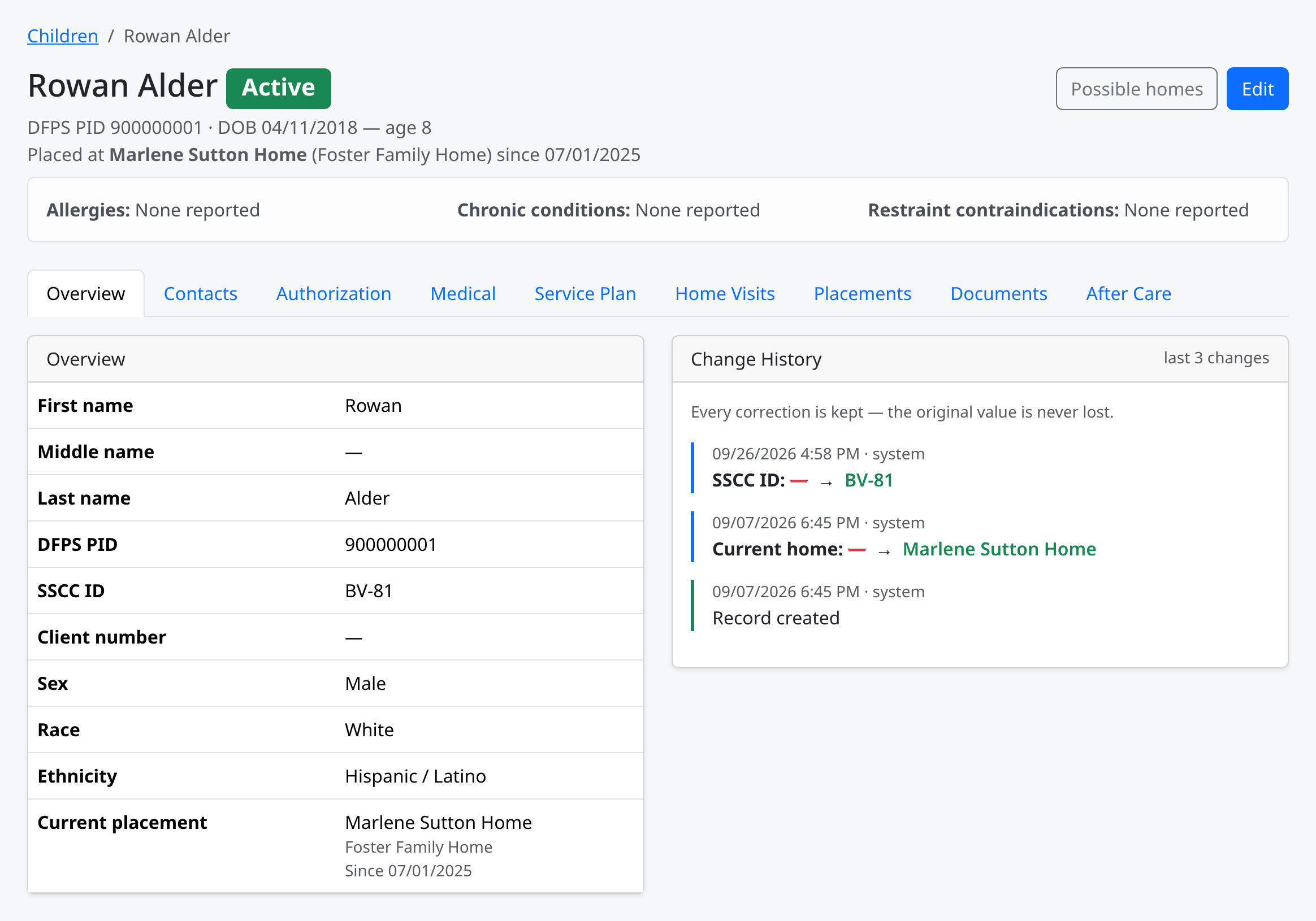
Task: Click the Every correction is kept note
Action: pos(902,412)
